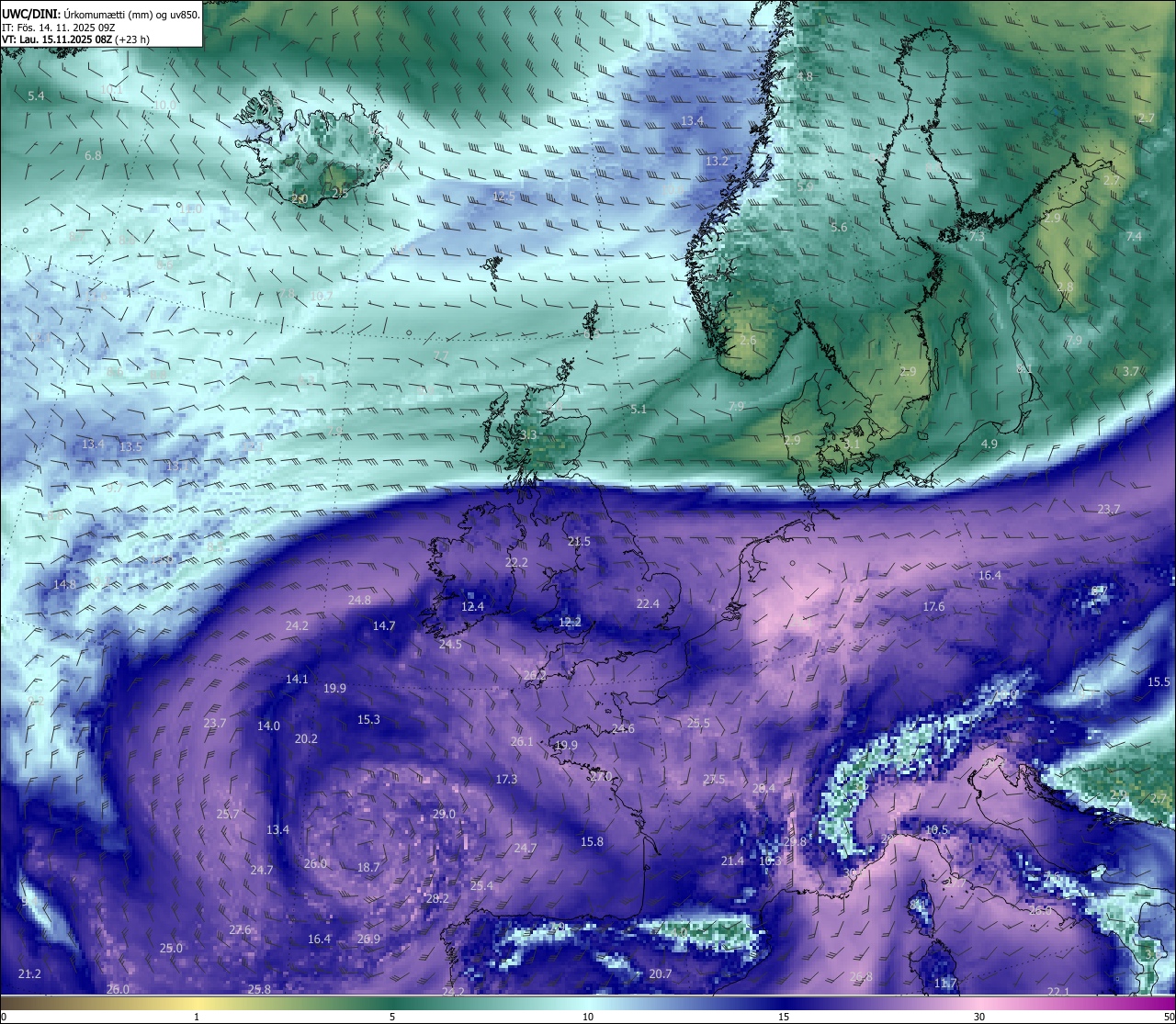Screen dimensions: 1176x1024
Task: Click the 25.4 value label
Action: [x=481, y=886]
